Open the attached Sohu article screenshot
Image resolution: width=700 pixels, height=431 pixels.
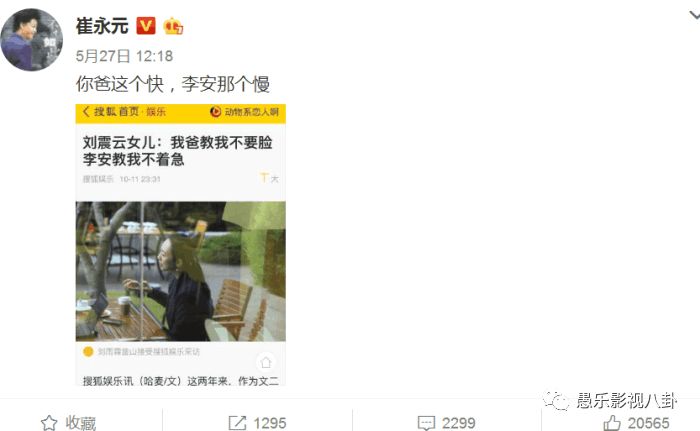[x=180, y=245]
